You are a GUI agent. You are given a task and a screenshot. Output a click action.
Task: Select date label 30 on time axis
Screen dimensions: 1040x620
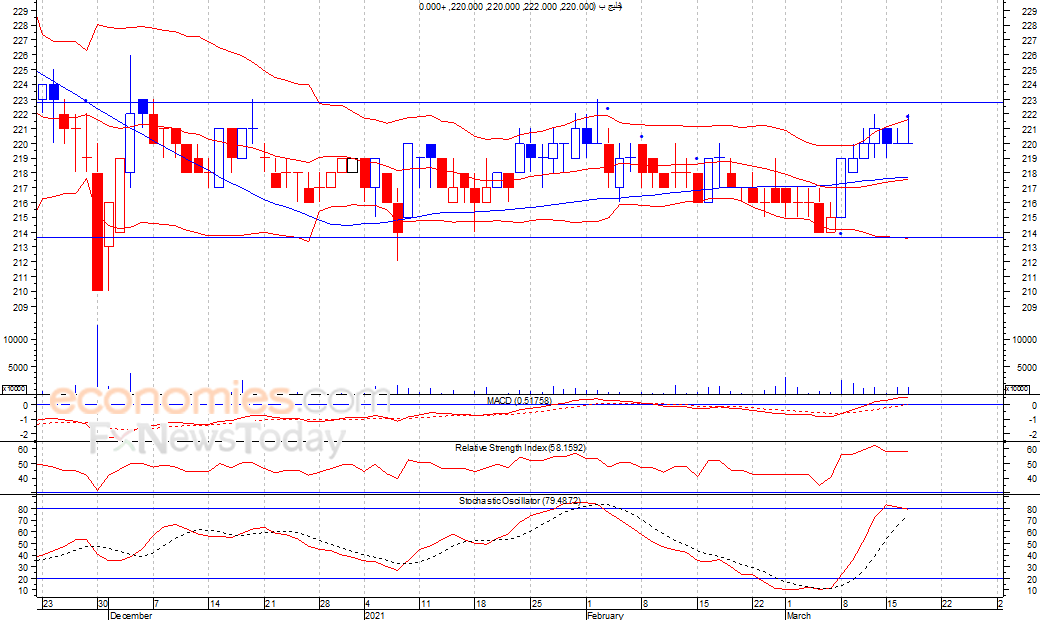102,603
